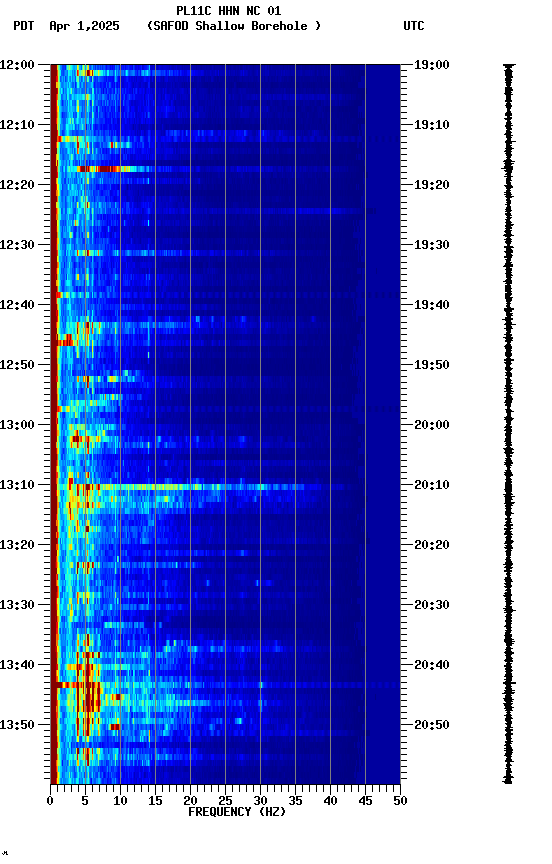Click the 19:40 UTC time tick label
Image resolution: width=552 pixels, height=864 pixels.
[432, 305]
